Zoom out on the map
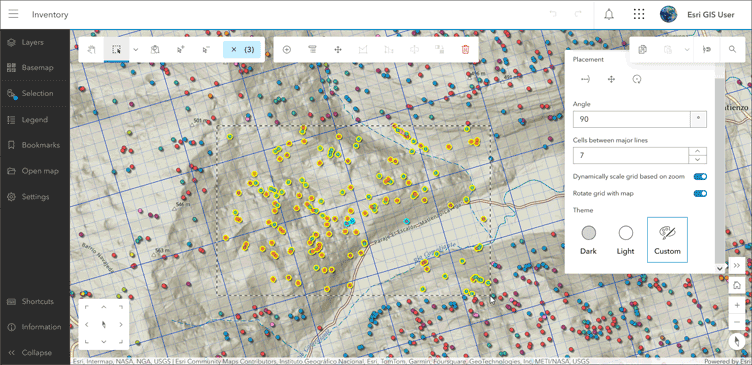752x365 pixels. tap(737, 321)
